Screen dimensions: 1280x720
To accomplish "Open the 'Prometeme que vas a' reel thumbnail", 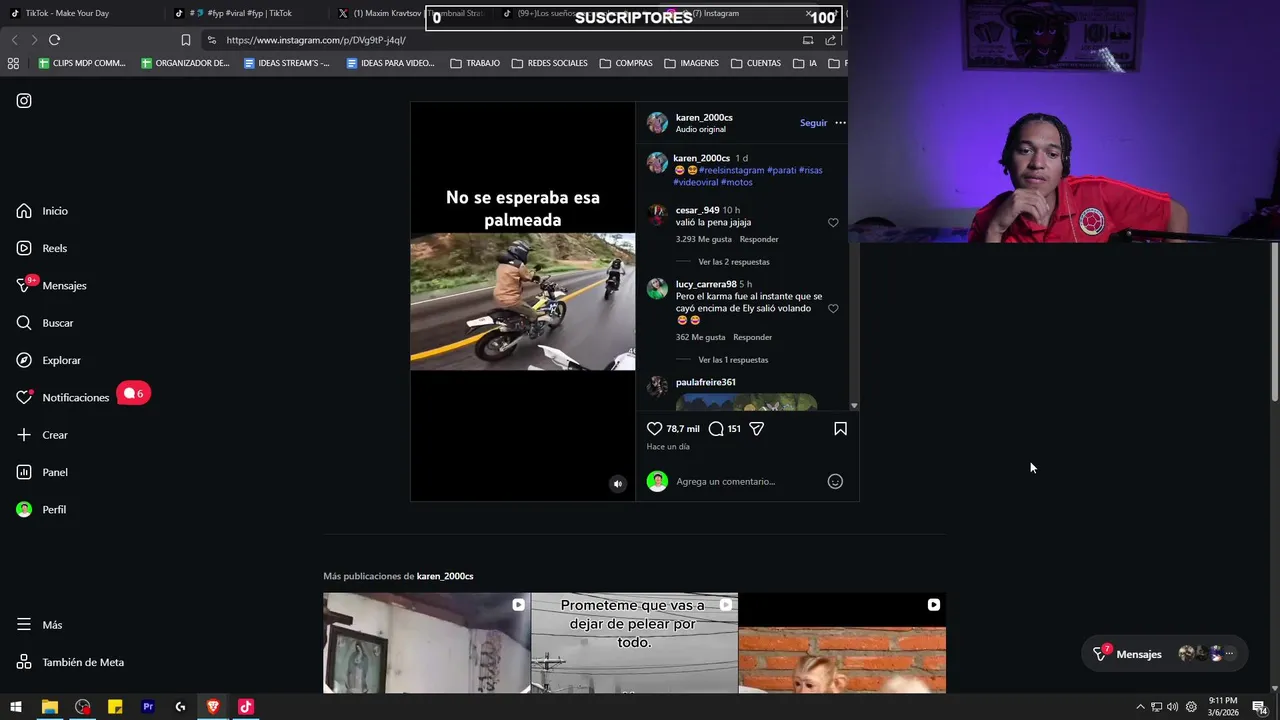I will click(634, 643).
